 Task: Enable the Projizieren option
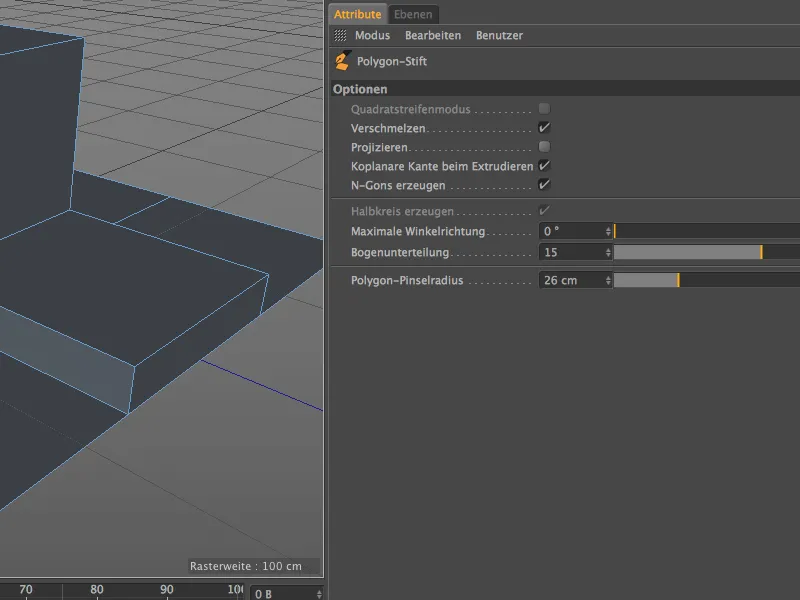(542, 146)
